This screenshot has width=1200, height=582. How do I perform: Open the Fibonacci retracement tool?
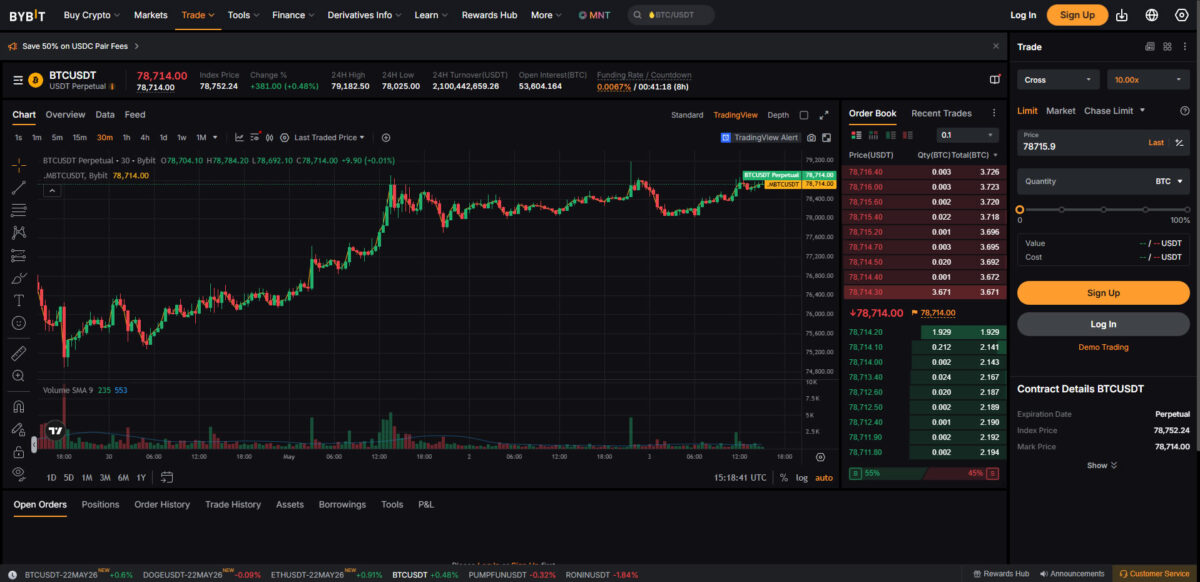[18, 210]
